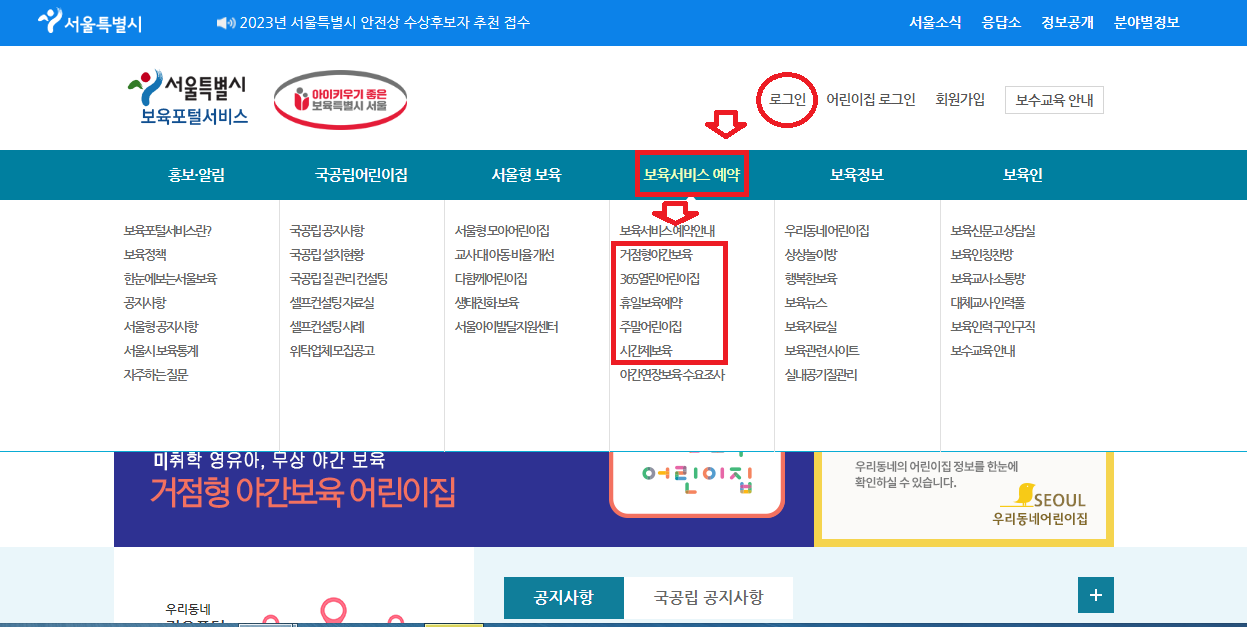
Task: Select 실내공기질관리 submenu item
Action: 821,375
